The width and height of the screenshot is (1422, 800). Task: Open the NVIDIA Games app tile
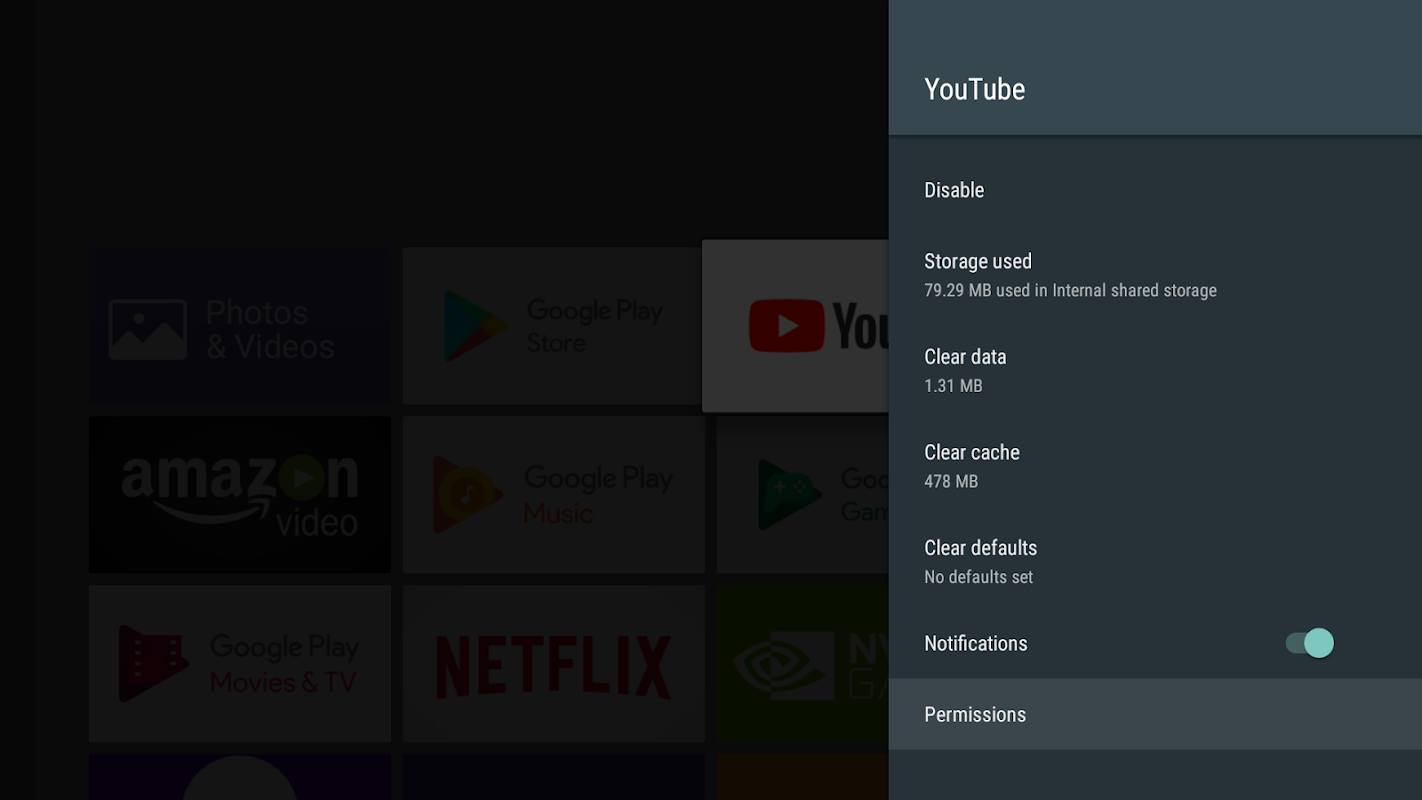click(x=803, y=664)
